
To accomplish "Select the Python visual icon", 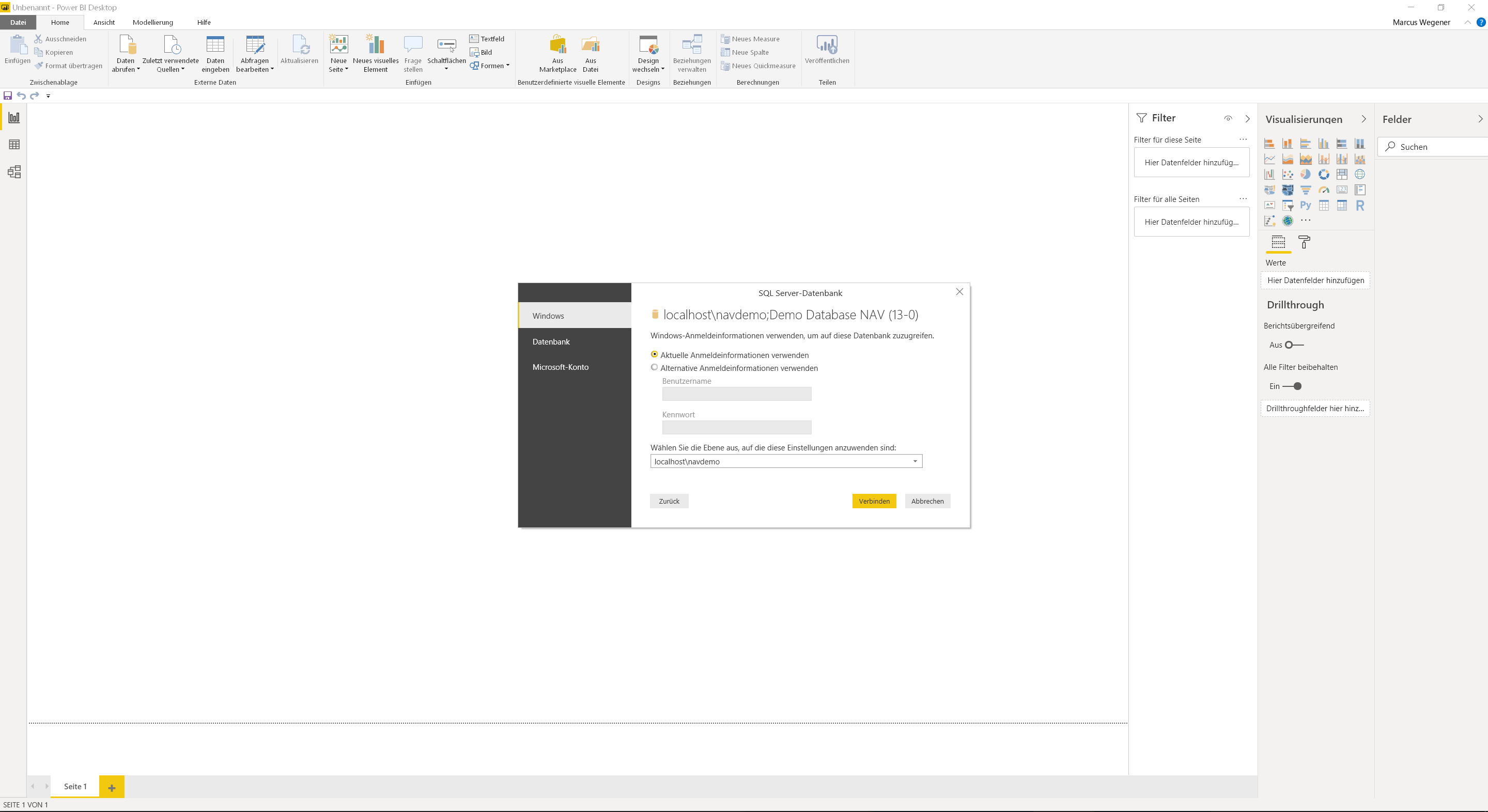I will point(1306,205).
